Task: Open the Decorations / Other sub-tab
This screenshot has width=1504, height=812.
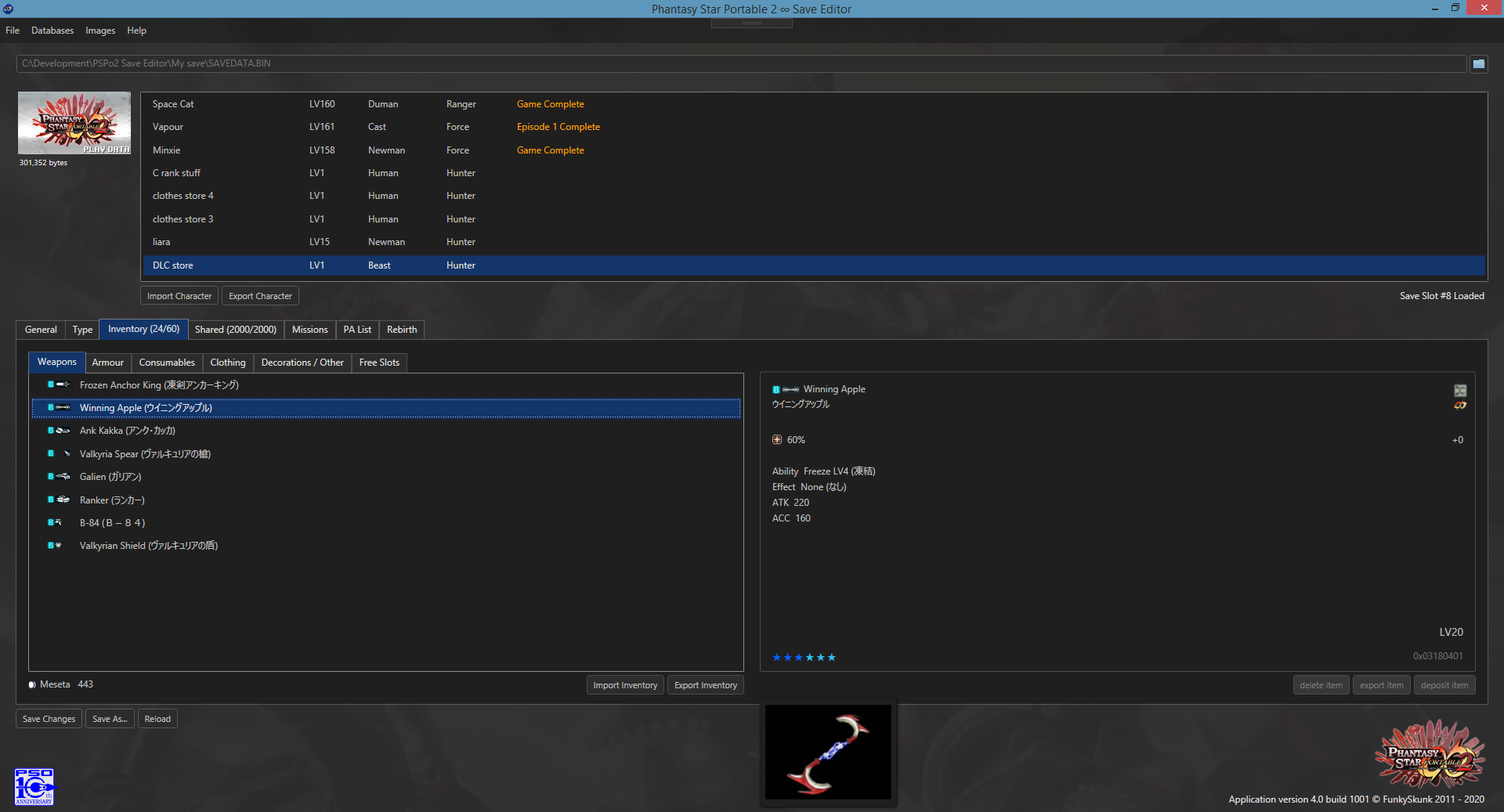Action: coord(302,363)
